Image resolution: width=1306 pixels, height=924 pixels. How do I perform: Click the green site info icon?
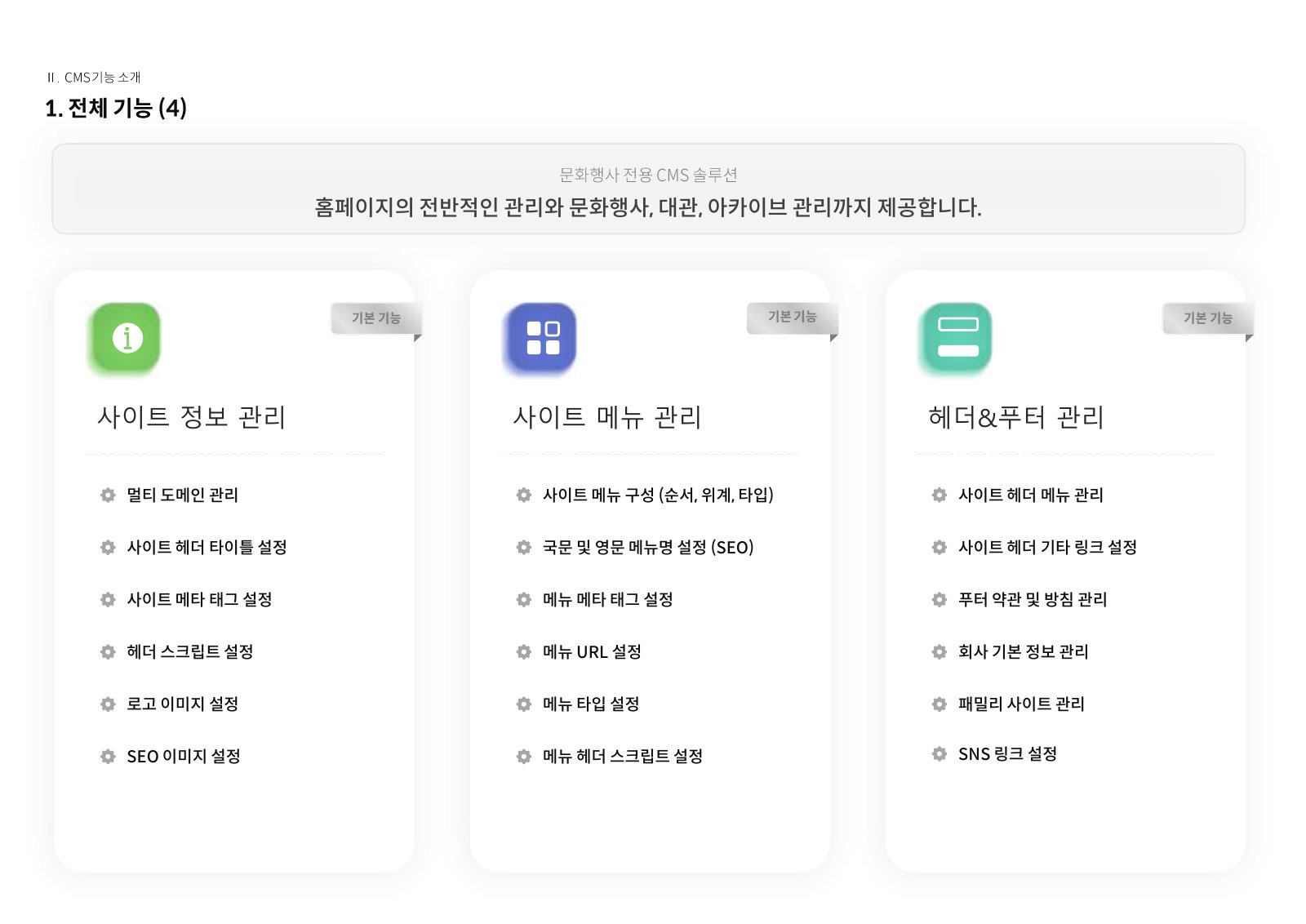(125, 338)
